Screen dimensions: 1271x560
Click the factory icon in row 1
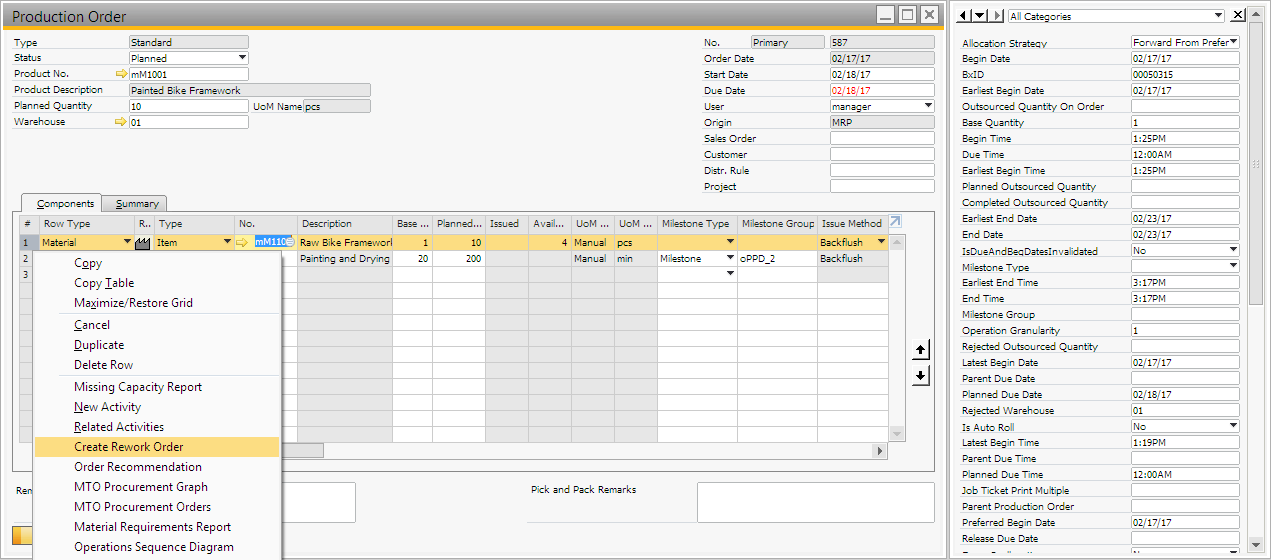point(143,242)
